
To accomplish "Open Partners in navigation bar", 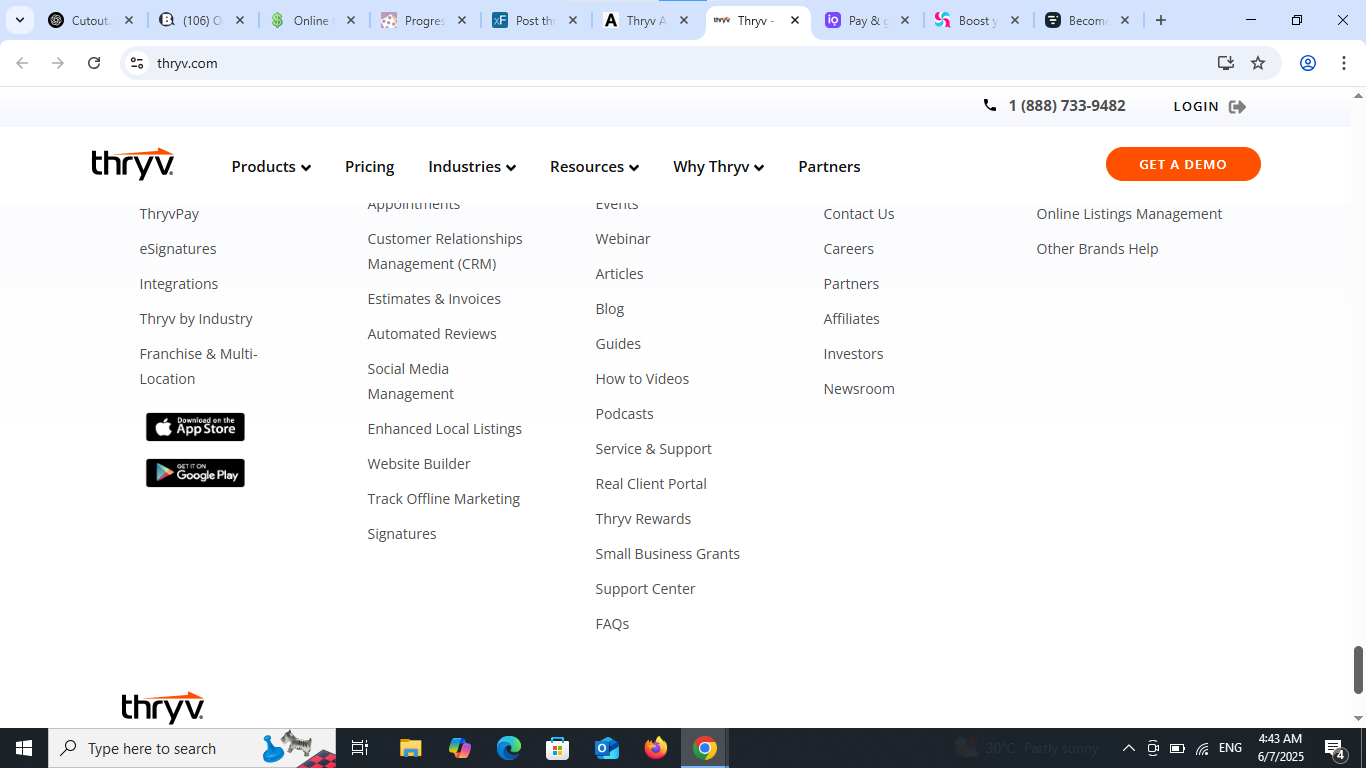I will click(x=829, y=167).
